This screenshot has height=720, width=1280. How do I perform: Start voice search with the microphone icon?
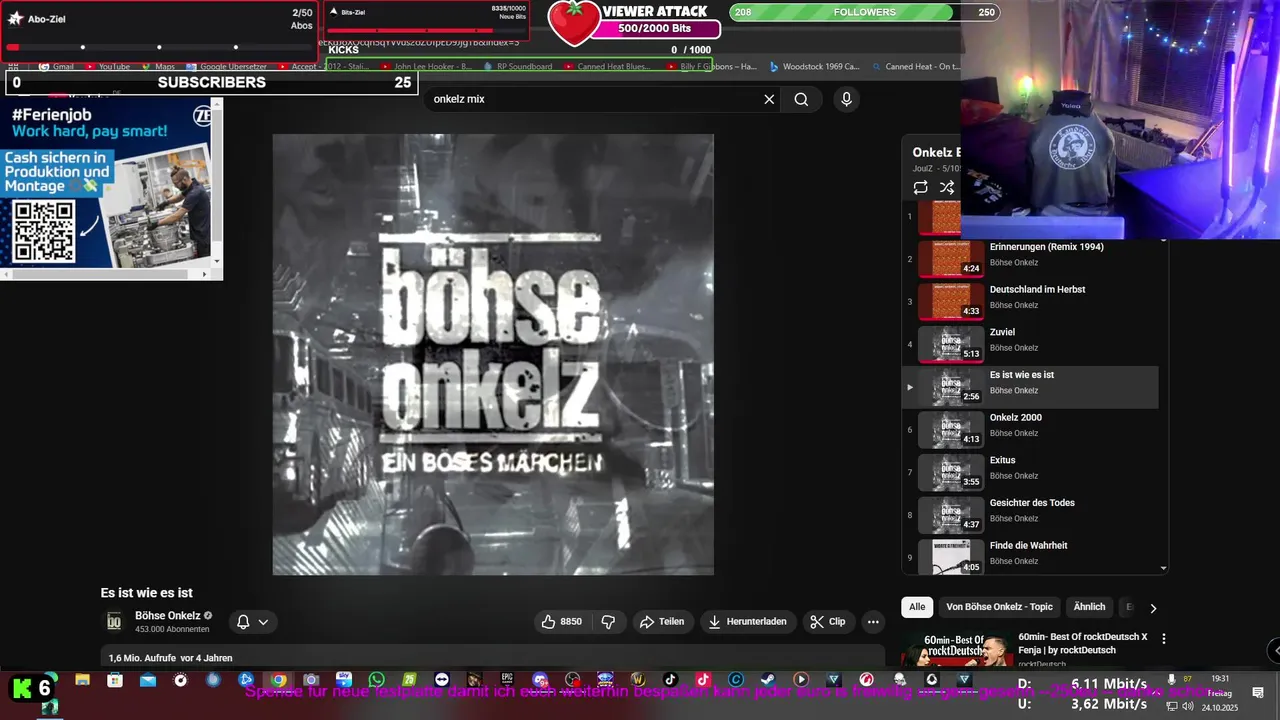[846, 99]
